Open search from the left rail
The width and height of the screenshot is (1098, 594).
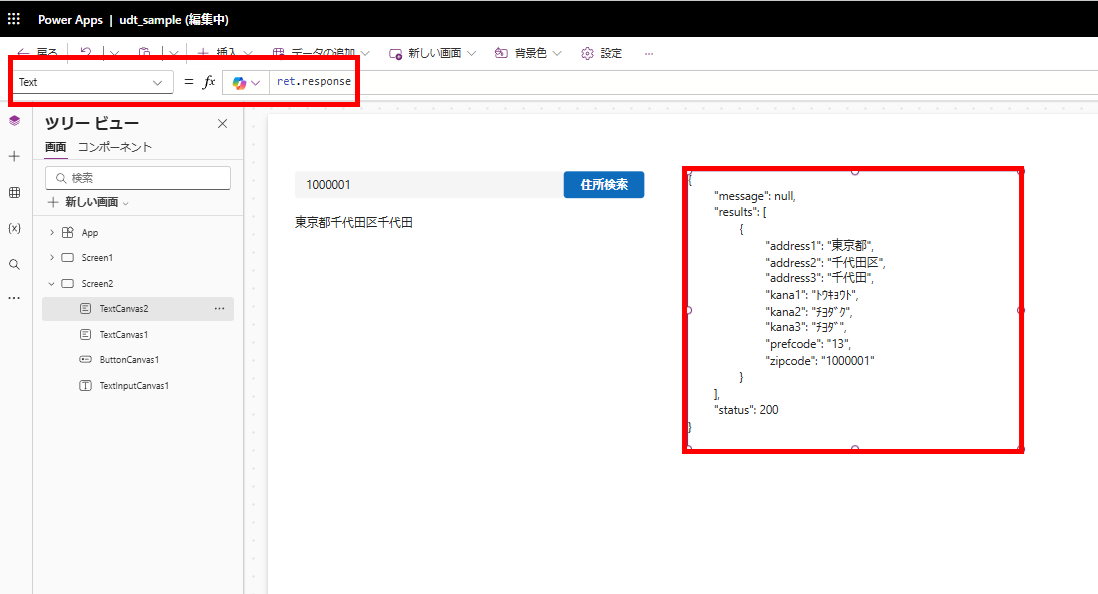(14, 264)
